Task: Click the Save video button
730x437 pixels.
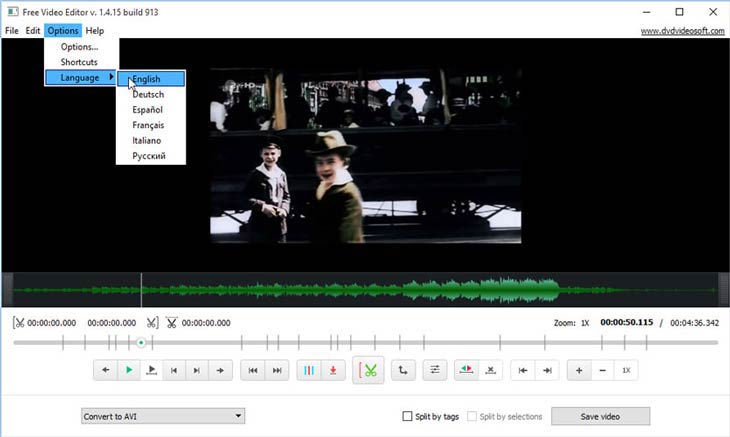Action: point(600,416)
